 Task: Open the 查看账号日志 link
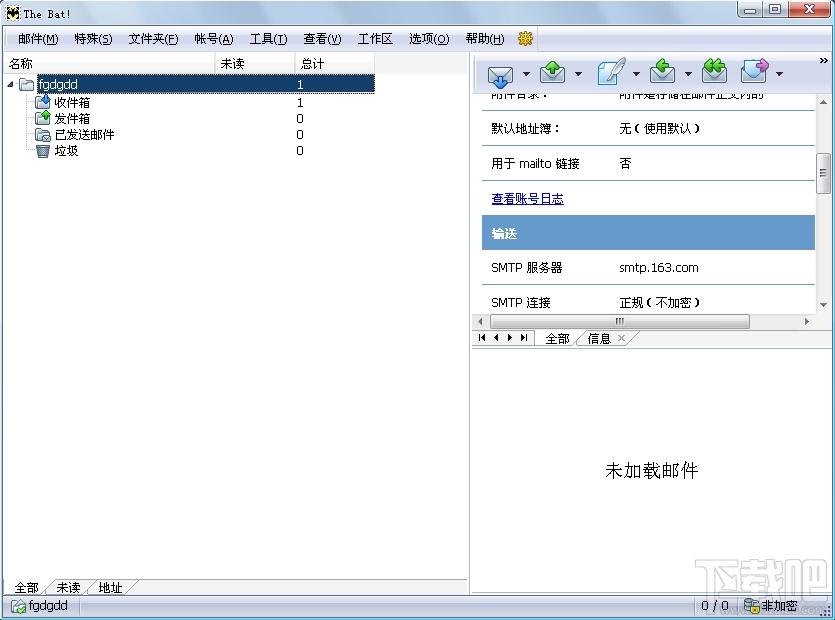click(x=527, y=199)
